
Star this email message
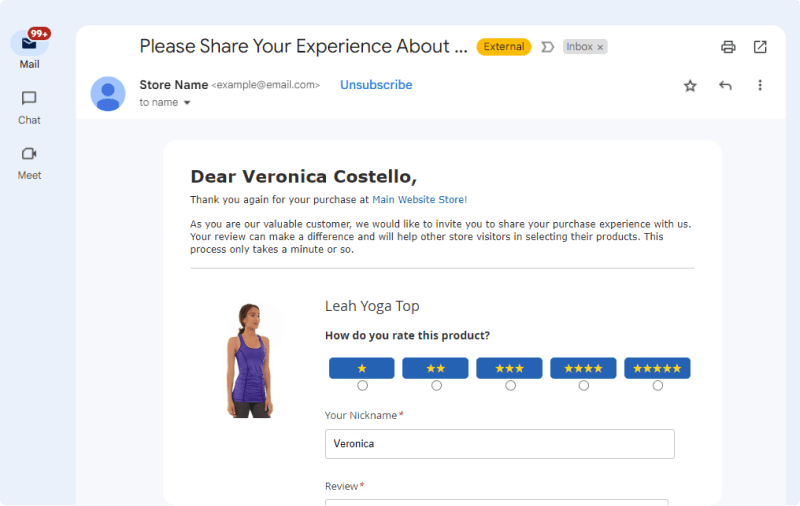click(690, 86)
